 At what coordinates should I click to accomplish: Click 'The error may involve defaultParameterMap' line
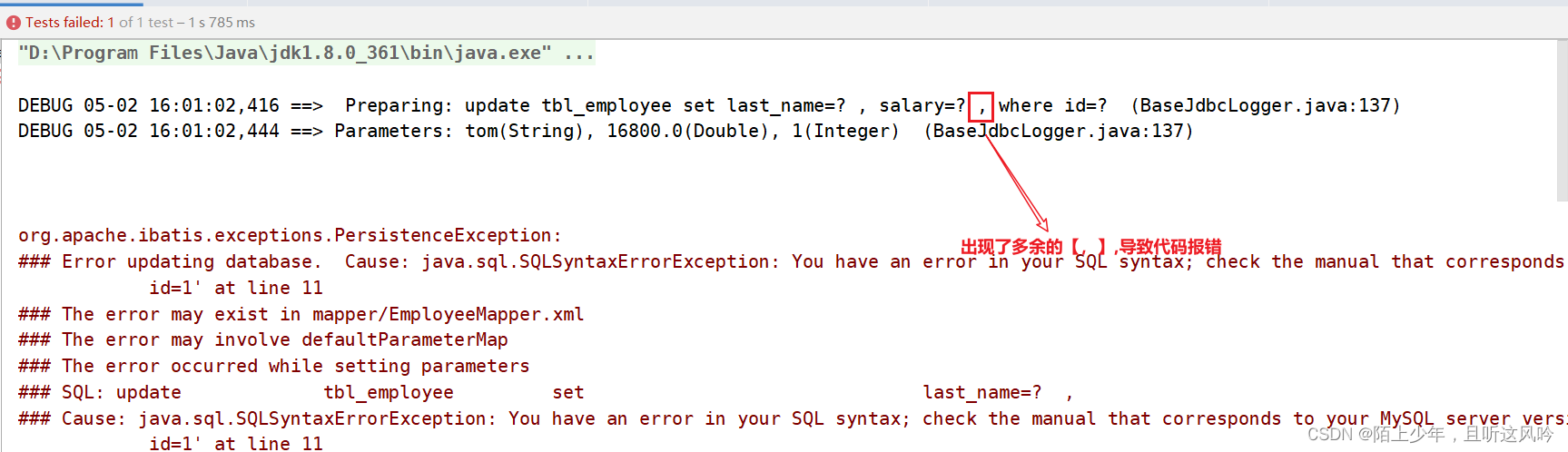click(263, 340)
